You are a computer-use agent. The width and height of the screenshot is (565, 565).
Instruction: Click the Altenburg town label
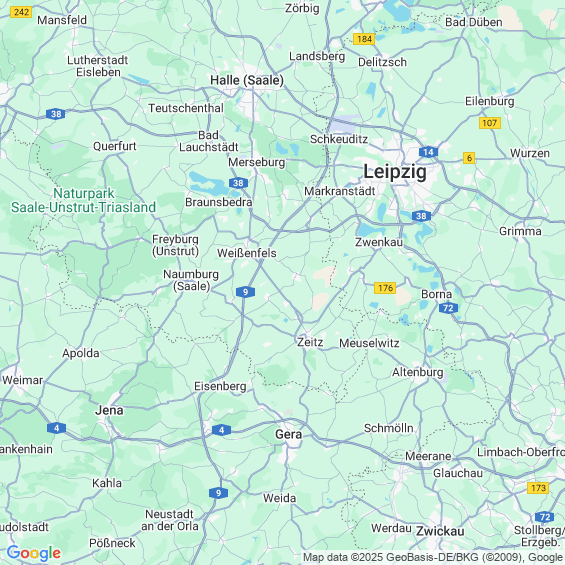pyautogui.click(x=418, y=372)
